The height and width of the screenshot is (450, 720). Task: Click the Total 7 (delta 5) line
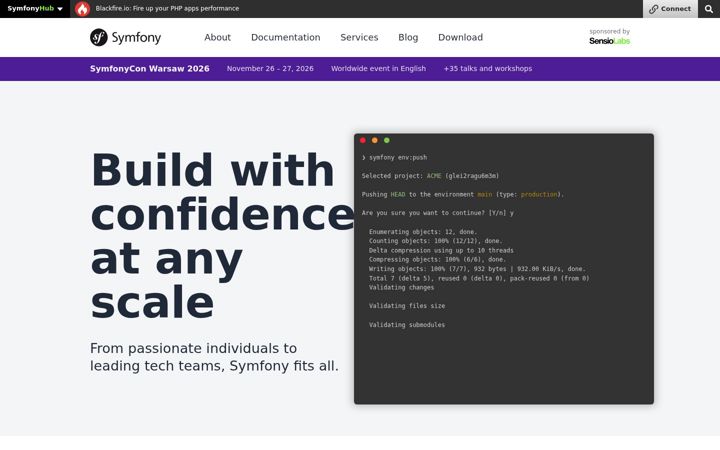point(479,278)
